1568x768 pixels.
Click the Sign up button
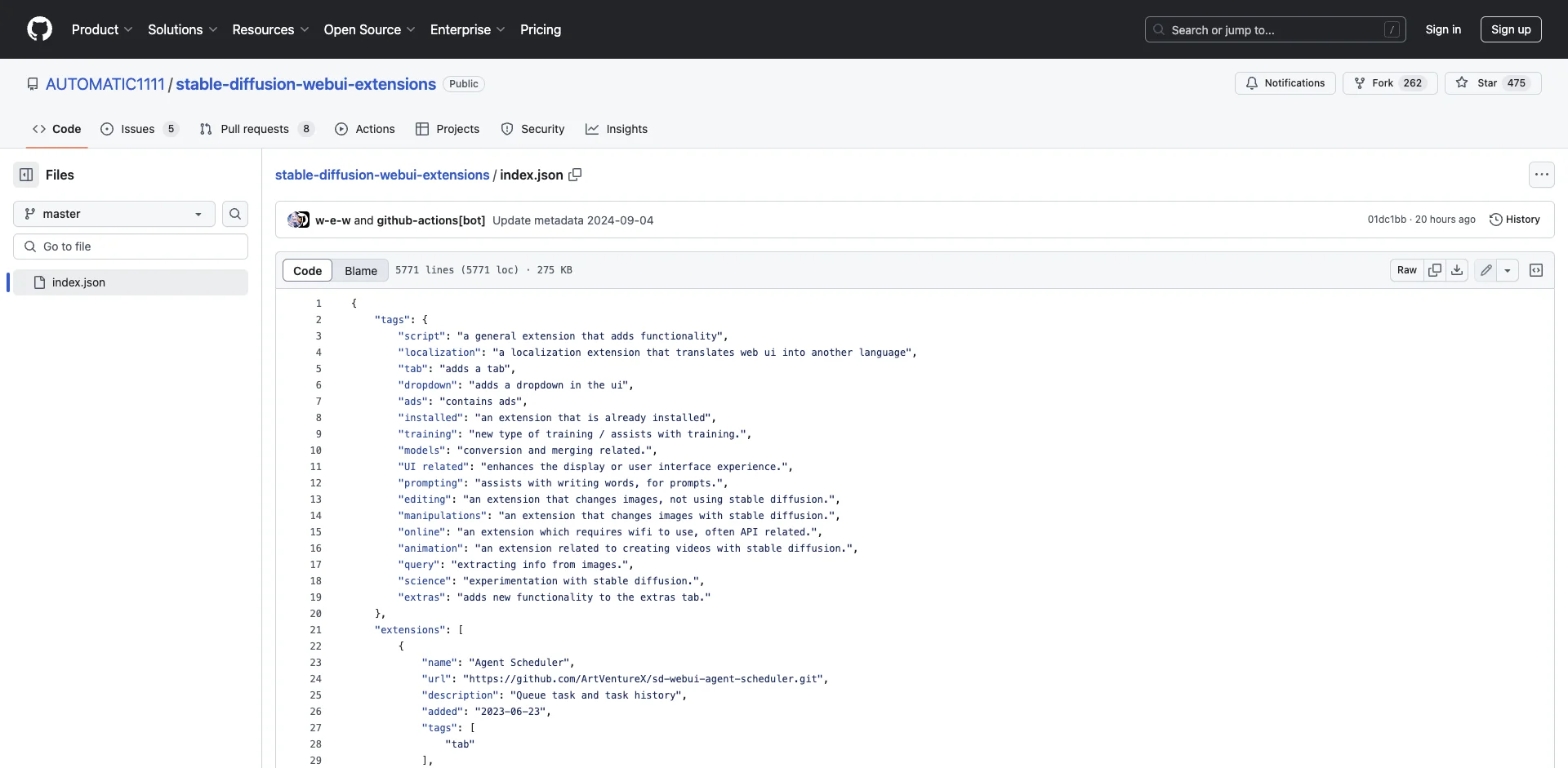pyautogui.click(x=1511, y=29)
